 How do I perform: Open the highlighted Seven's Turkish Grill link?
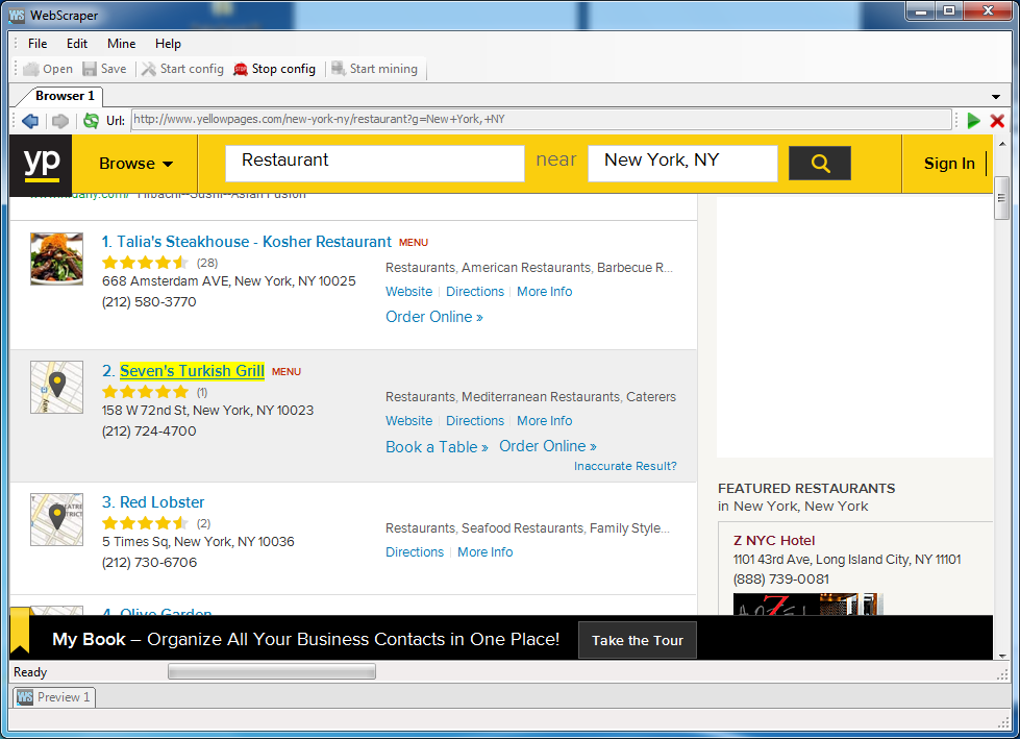[192, 371]
